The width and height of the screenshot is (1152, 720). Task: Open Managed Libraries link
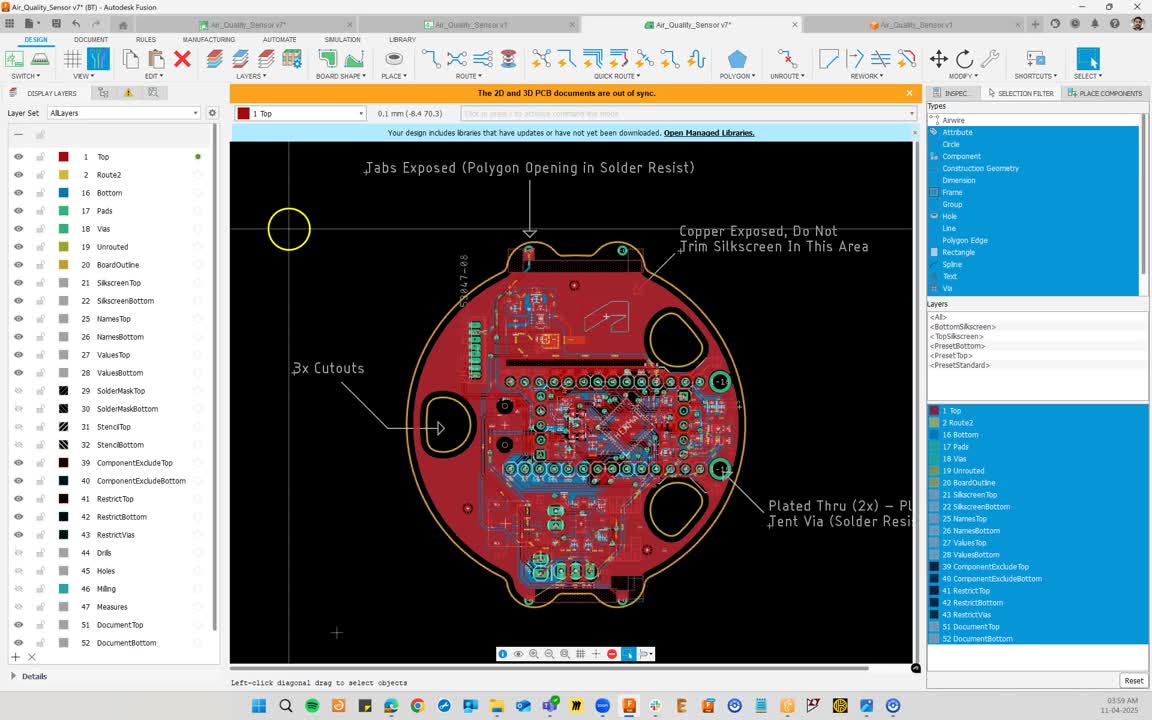709,133
